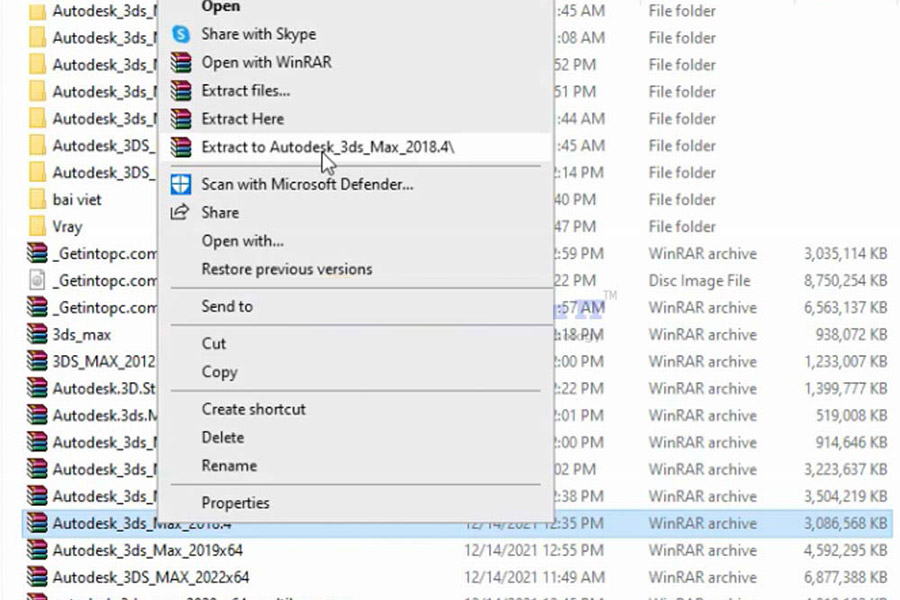Open the Send to submenu
900x600 pixels.
[x=227, y=307]
